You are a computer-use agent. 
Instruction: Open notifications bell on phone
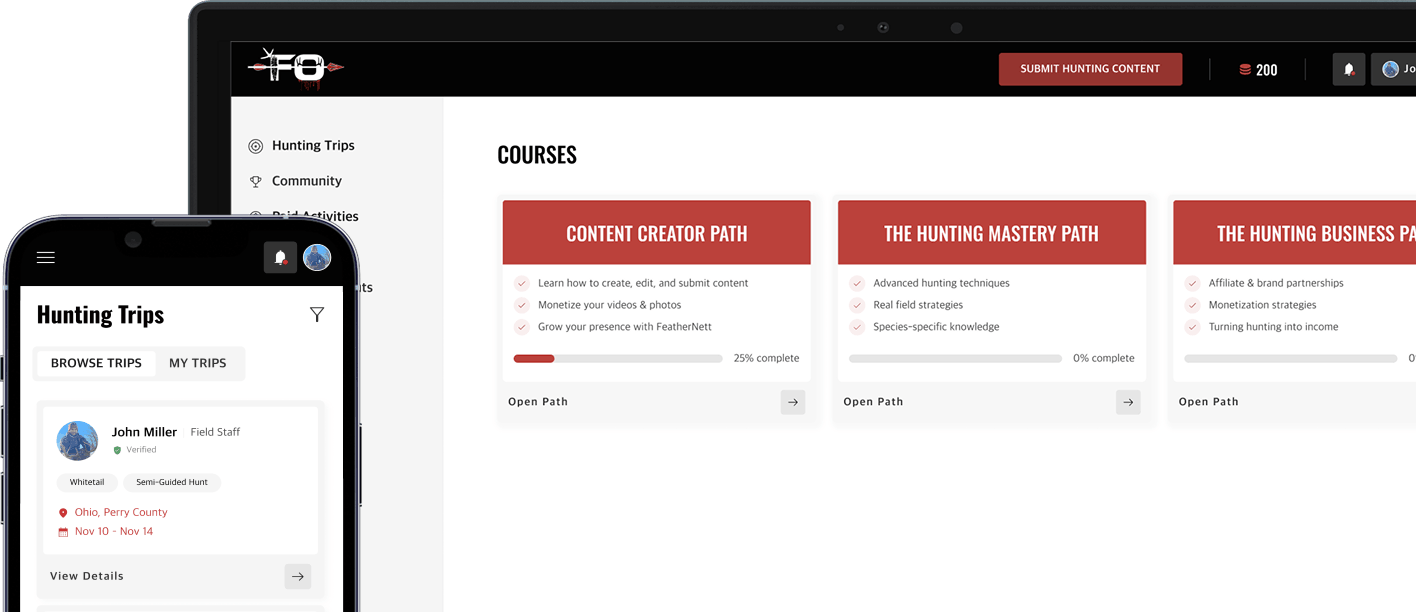tap(280, 257)
